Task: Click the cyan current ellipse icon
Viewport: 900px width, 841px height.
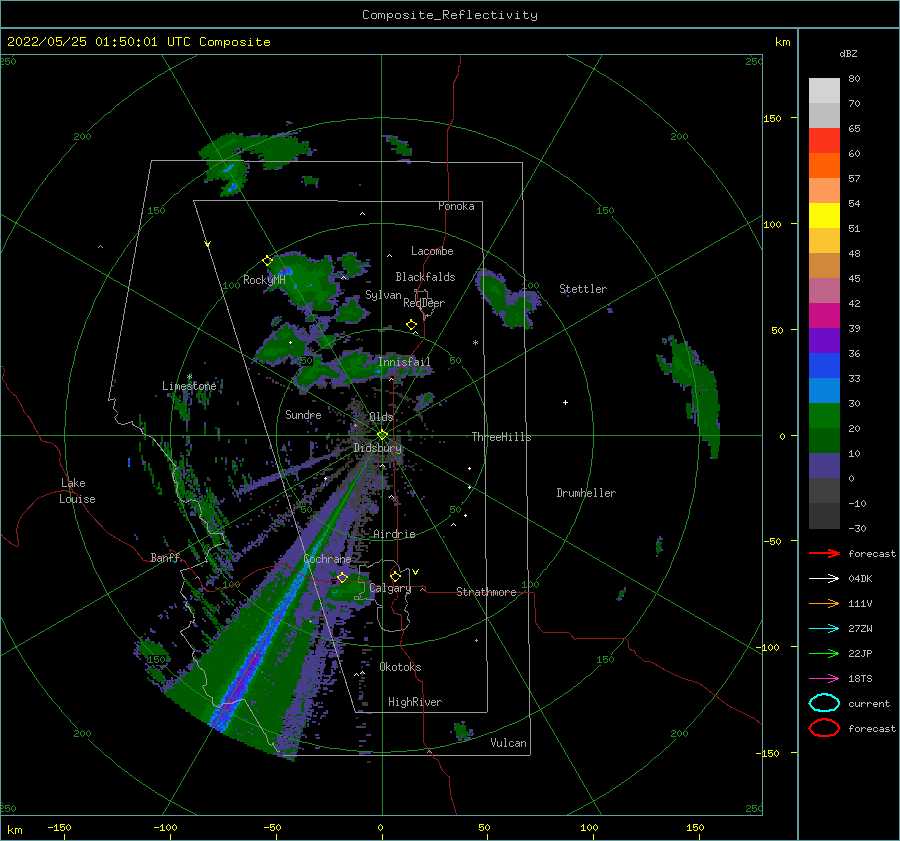Action: coord(824,703)
